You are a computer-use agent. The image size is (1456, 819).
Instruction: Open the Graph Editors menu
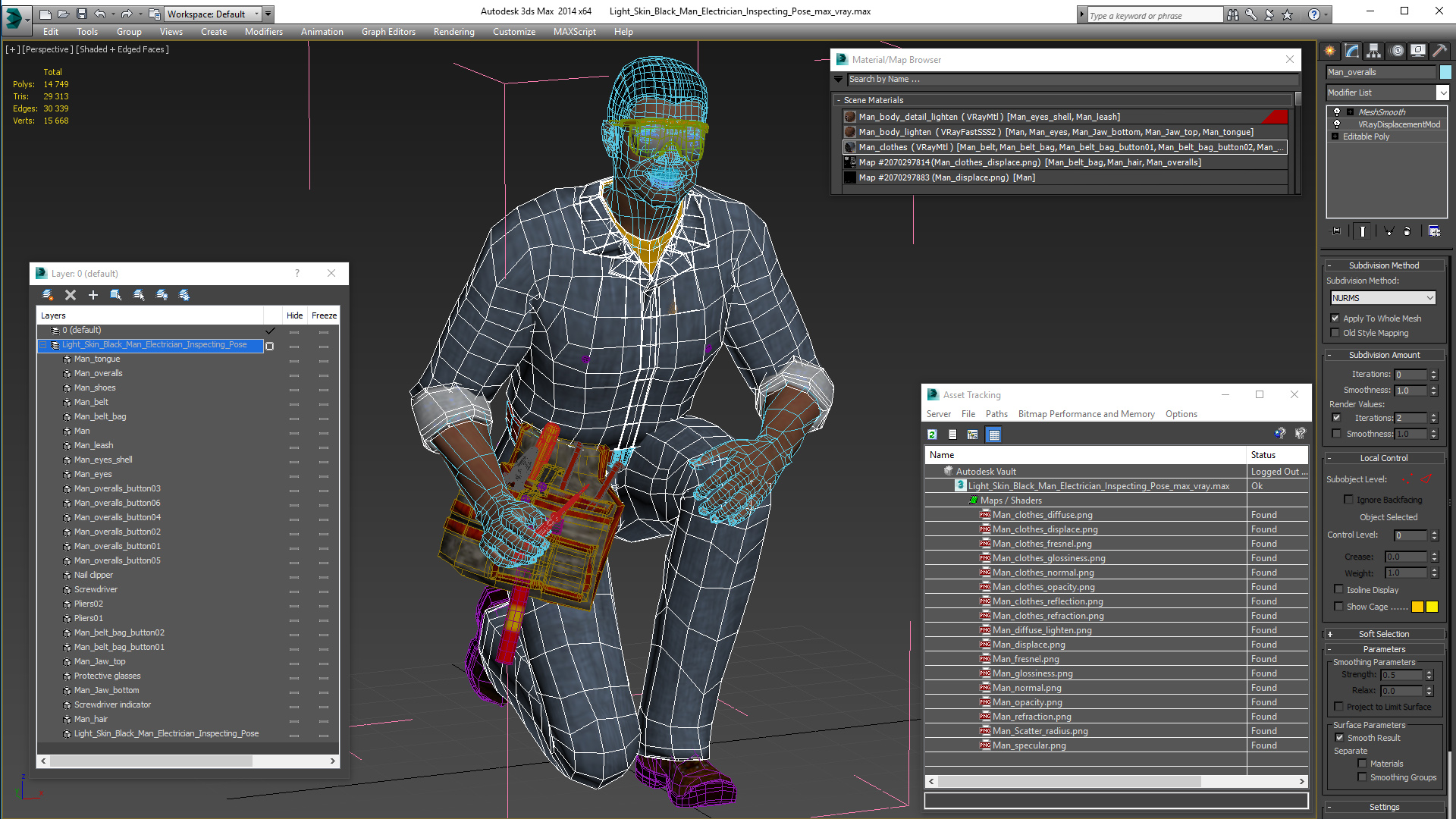pos(388,32)
